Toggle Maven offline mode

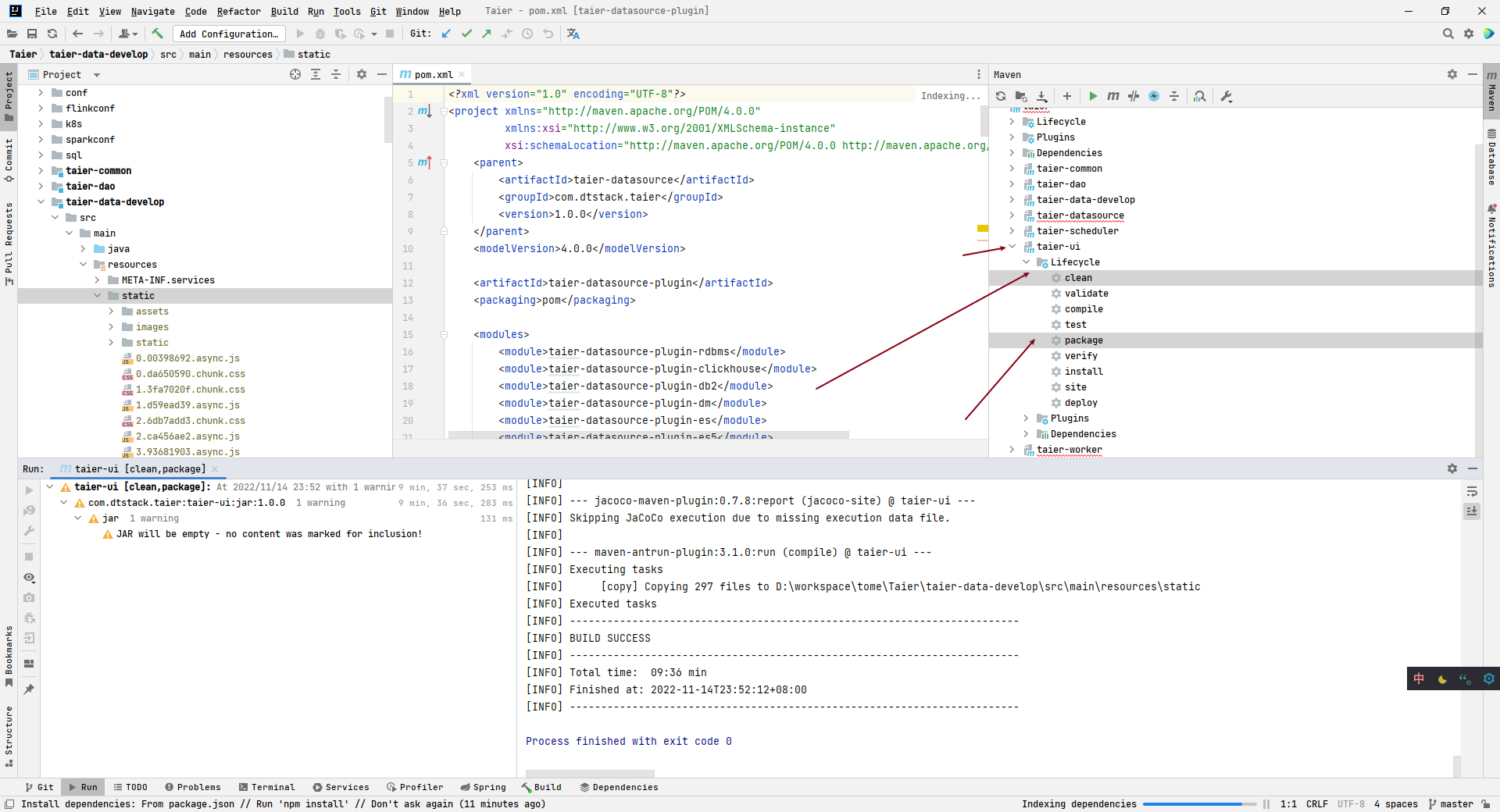click(1154, 96)
